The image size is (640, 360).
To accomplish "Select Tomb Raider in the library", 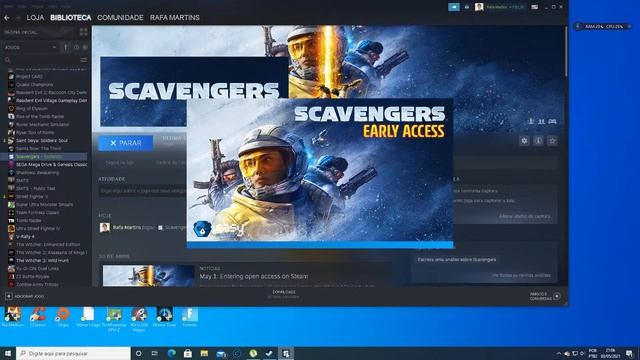I will 29,221.
